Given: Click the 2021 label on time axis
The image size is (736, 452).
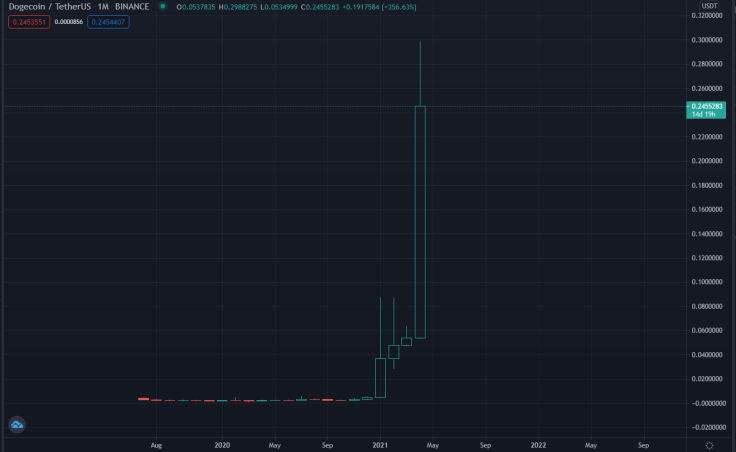Looking at the screenshot, I should tap(380, 445).
